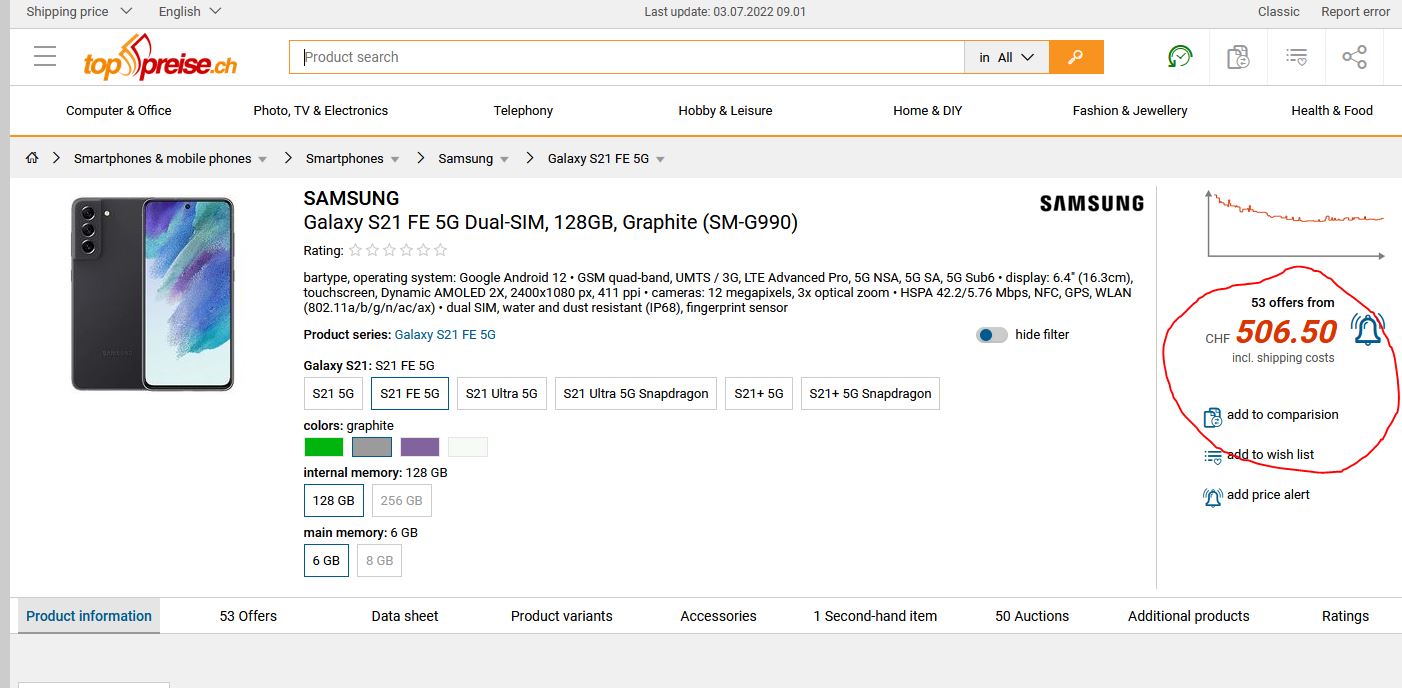
Task: Select the 8 GB main memory option
Action: pyautogui.click(x=379, y=561)
